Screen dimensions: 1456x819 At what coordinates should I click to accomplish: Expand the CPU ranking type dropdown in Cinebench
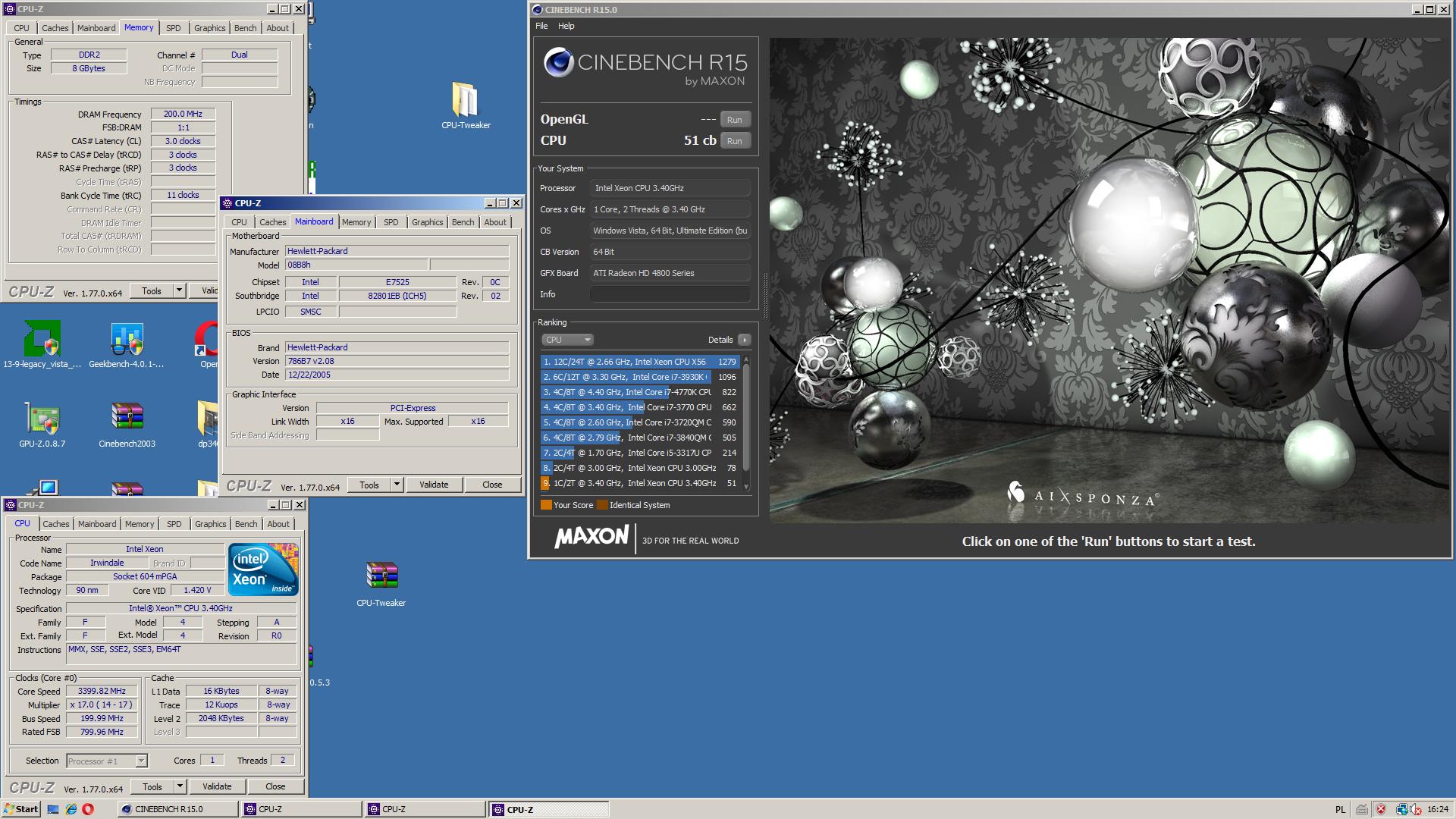(567, 340)
